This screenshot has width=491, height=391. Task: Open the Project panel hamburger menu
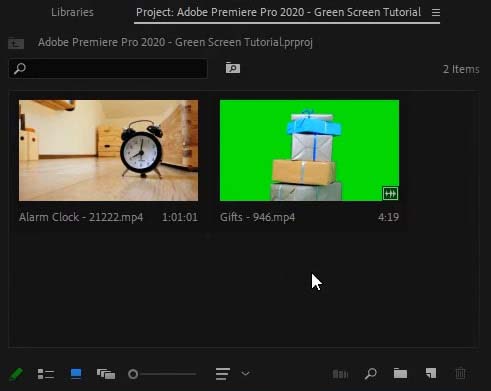coord(436,13)
